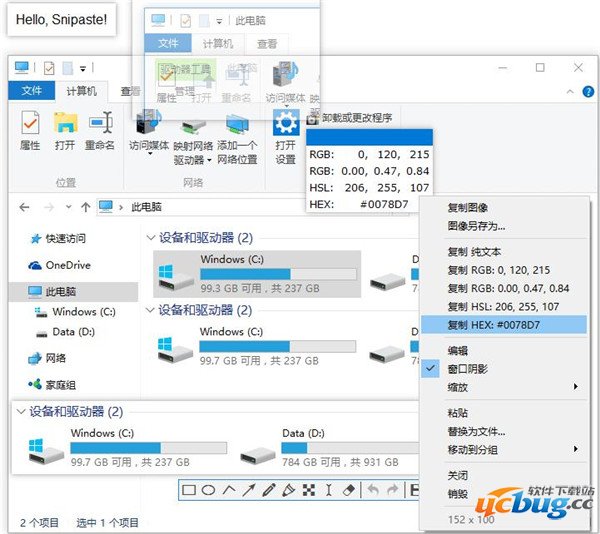Select the pencil tool
This screenshot has width=600, height=534.
click(269, 490)
